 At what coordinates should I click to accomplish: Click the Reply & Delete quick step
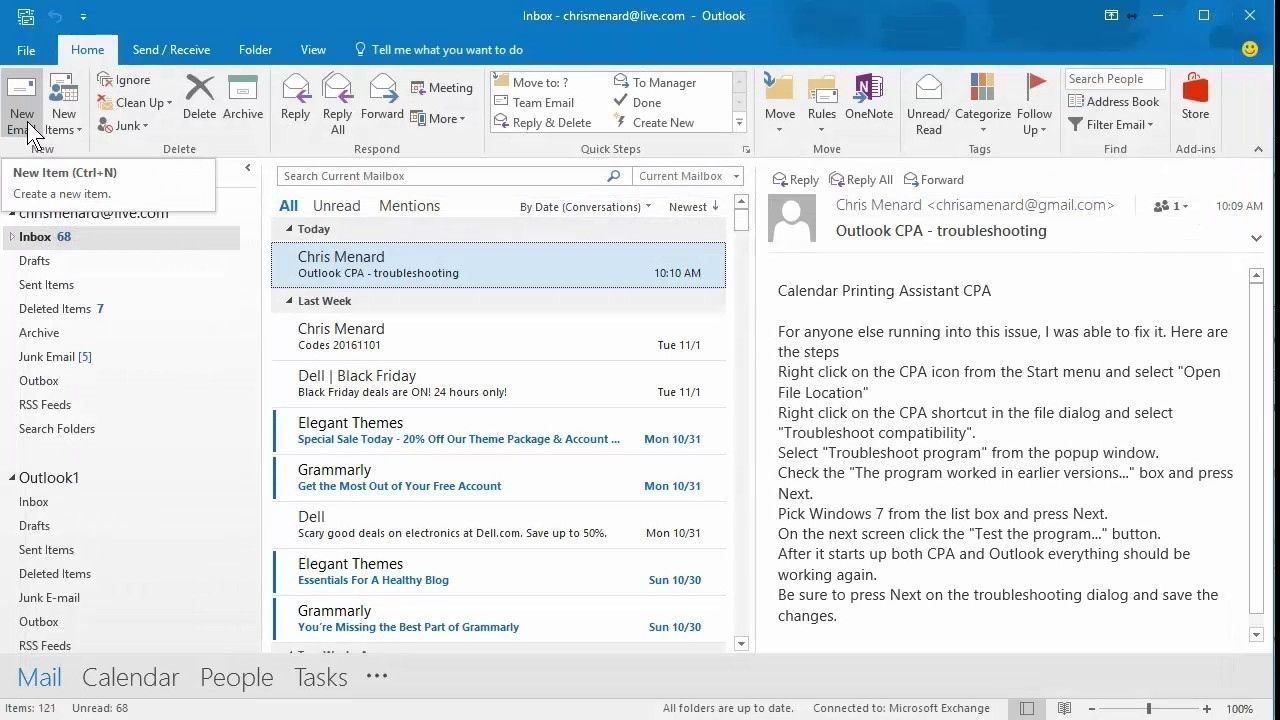542,123
